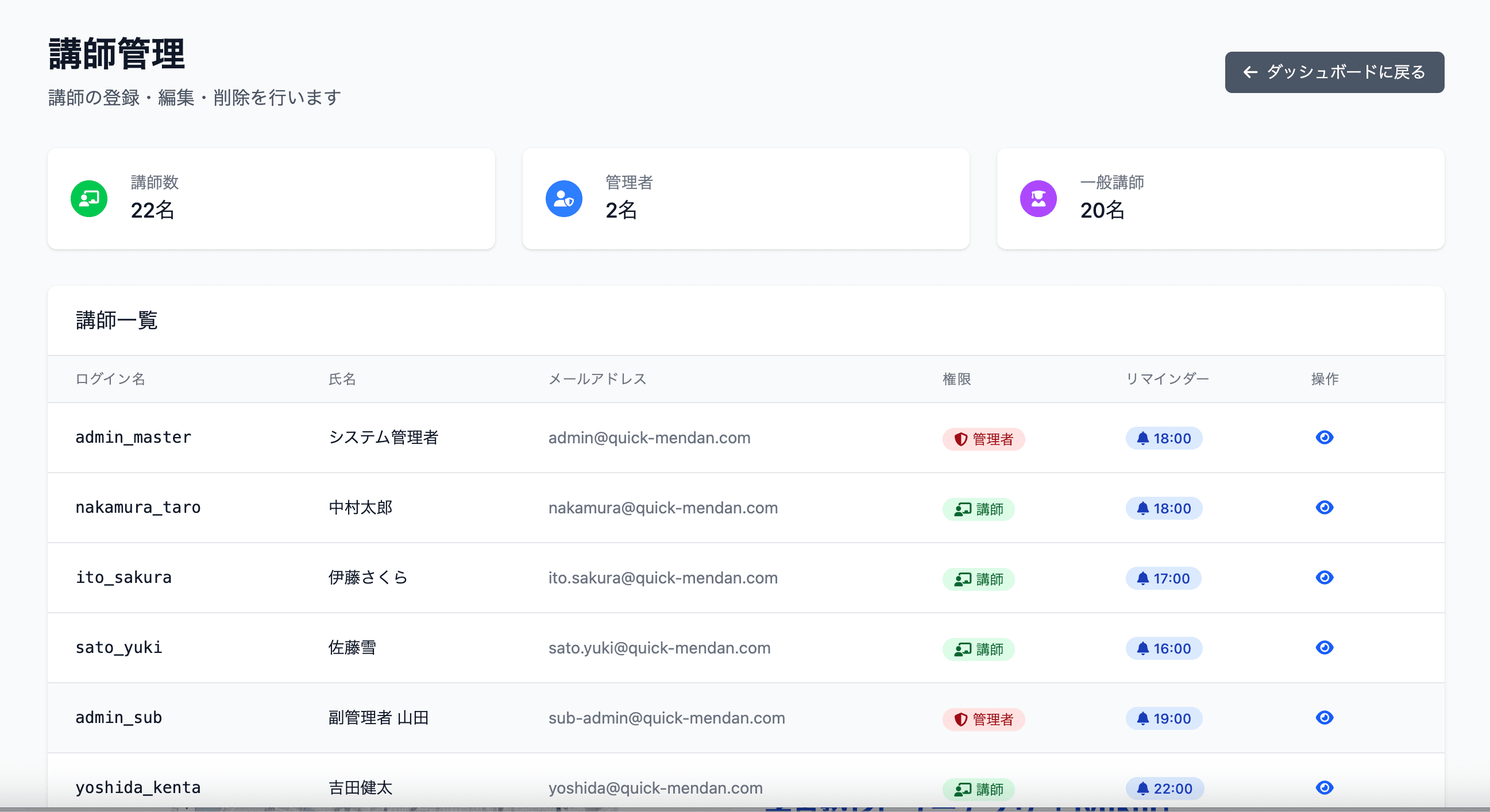Click the リマインダー column header
Viewport: 1490px width, 812px height.
pos(1167,379)
